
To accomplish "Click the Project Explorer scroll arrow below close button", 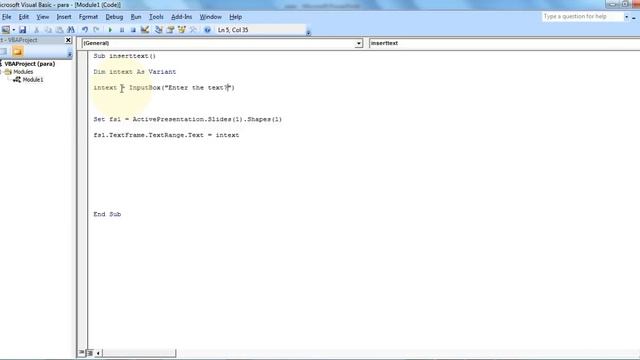I will click(x=69, y=54).
